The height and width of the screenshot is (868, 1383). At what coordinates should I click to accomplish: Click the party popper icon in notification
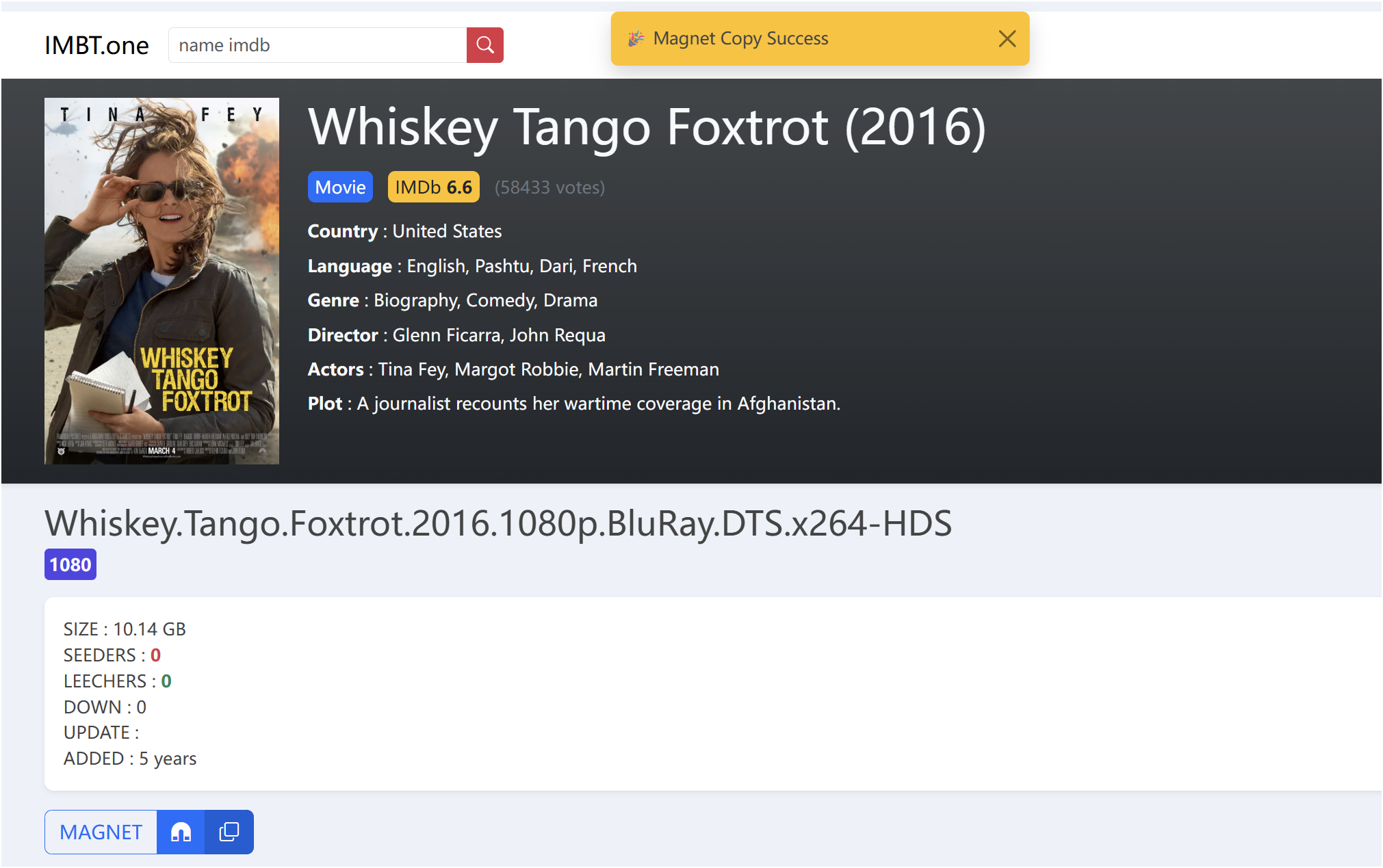pos(636,38)
